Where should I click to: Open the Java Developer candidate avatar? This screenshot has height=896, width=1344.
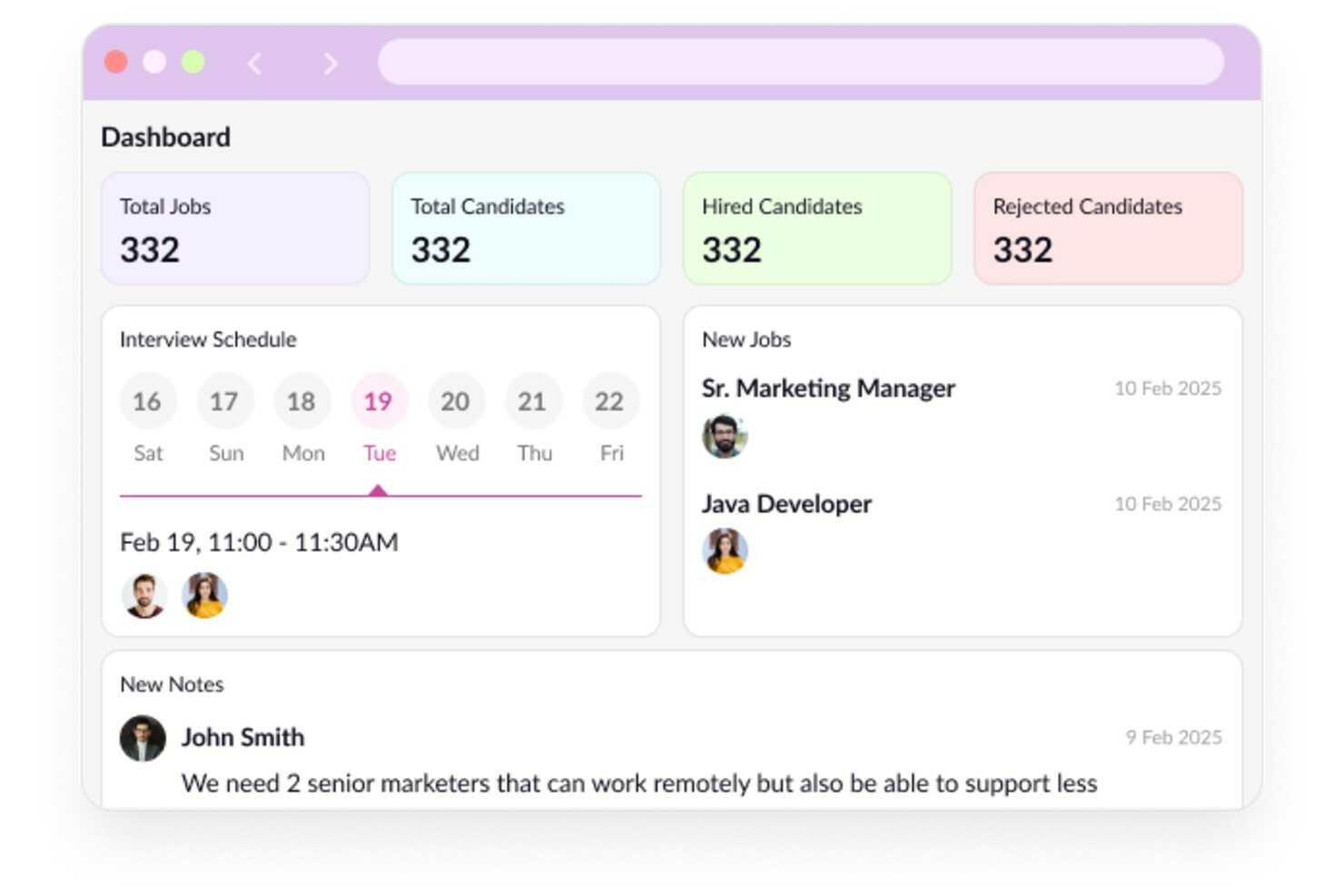coord(724,550)
